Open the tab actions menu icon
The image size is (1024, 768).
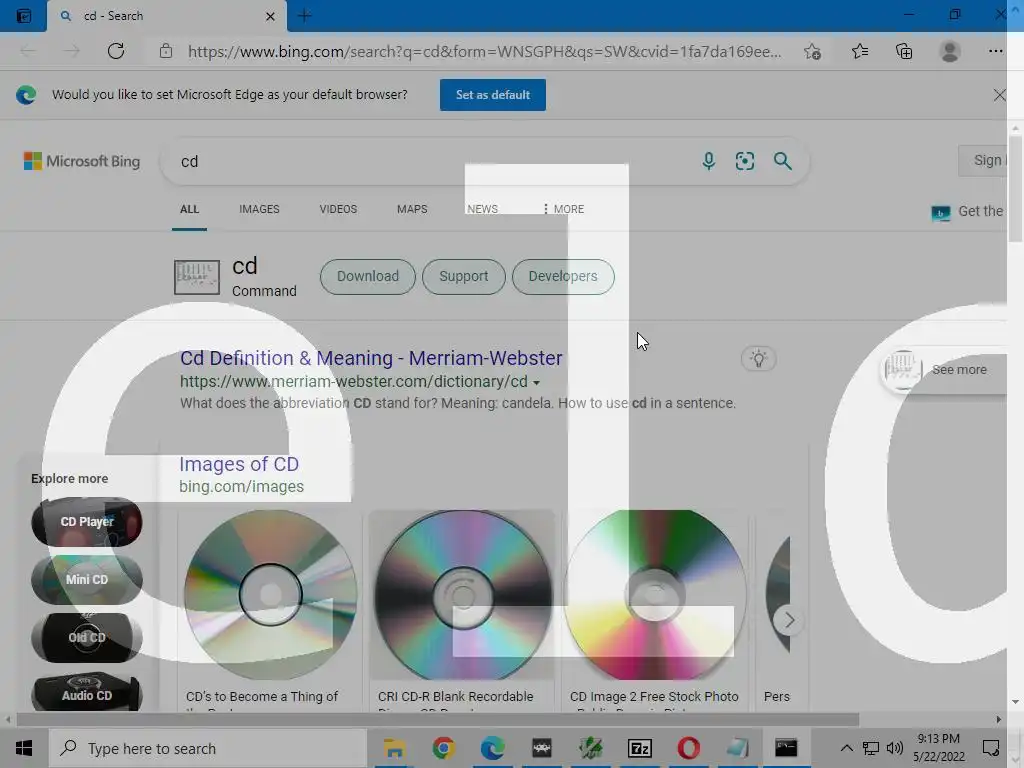click(x=24, y=16)
